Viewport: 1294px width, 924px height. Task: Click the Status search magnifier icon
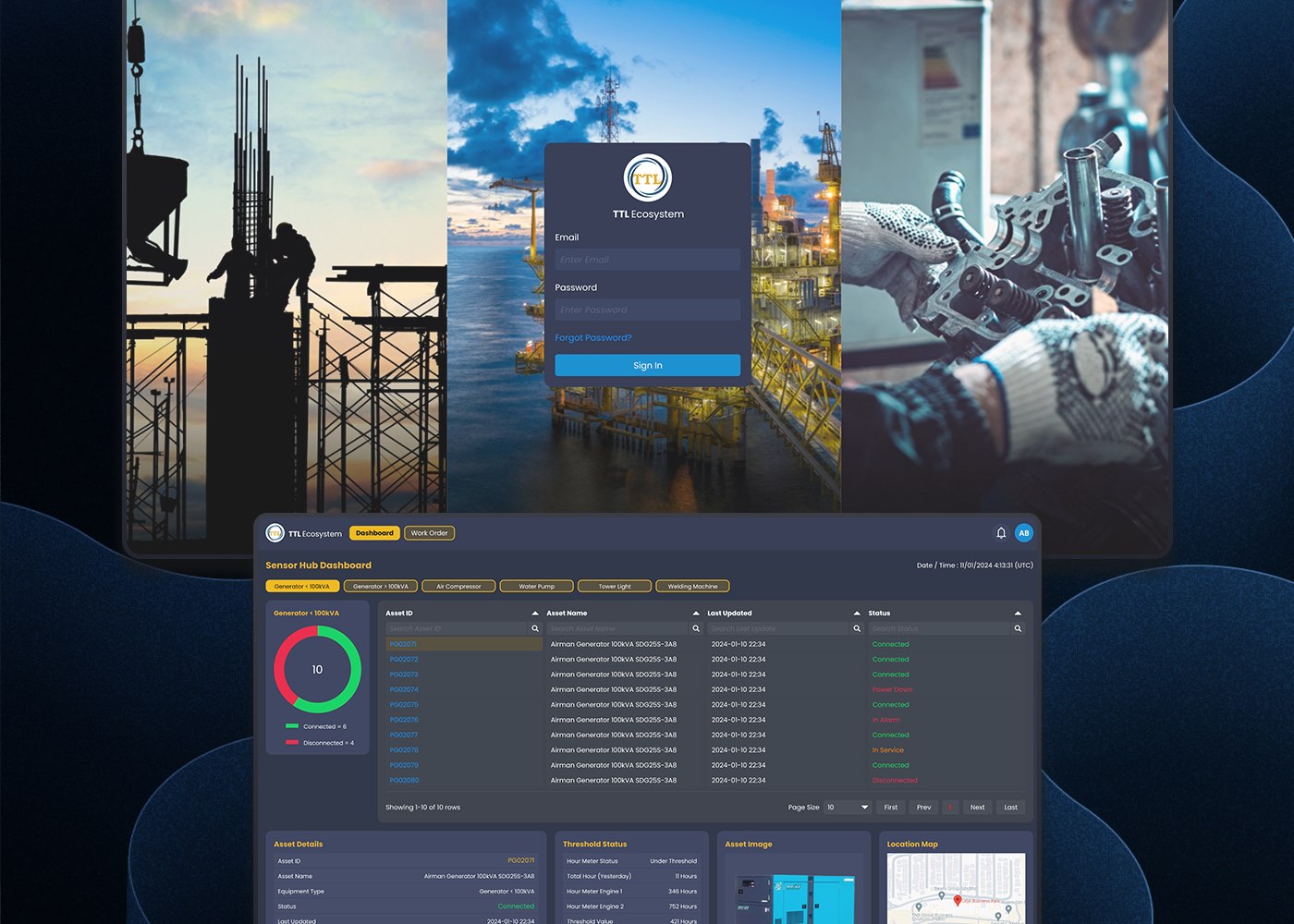1018,628
